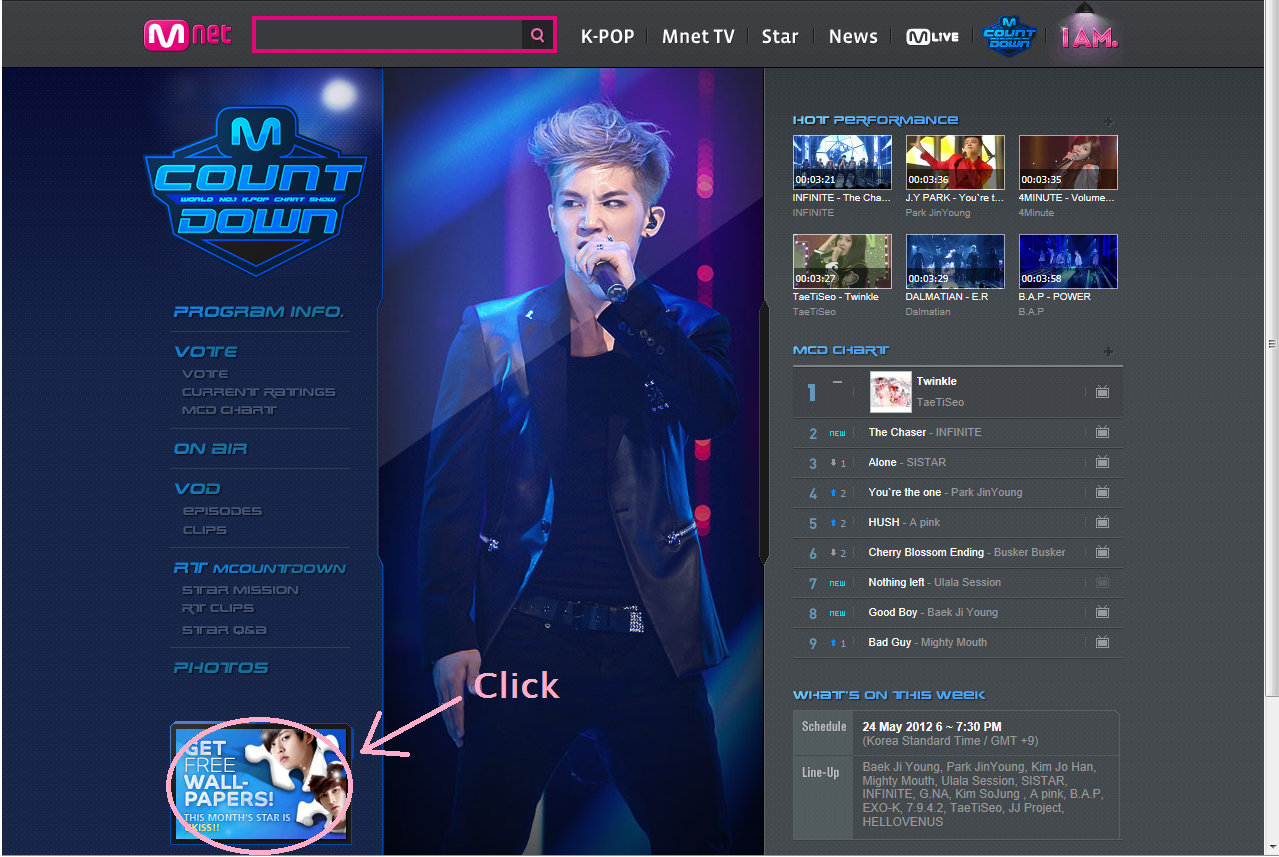Click TV icon for Good Boy row

click(x=1102, y=612)
